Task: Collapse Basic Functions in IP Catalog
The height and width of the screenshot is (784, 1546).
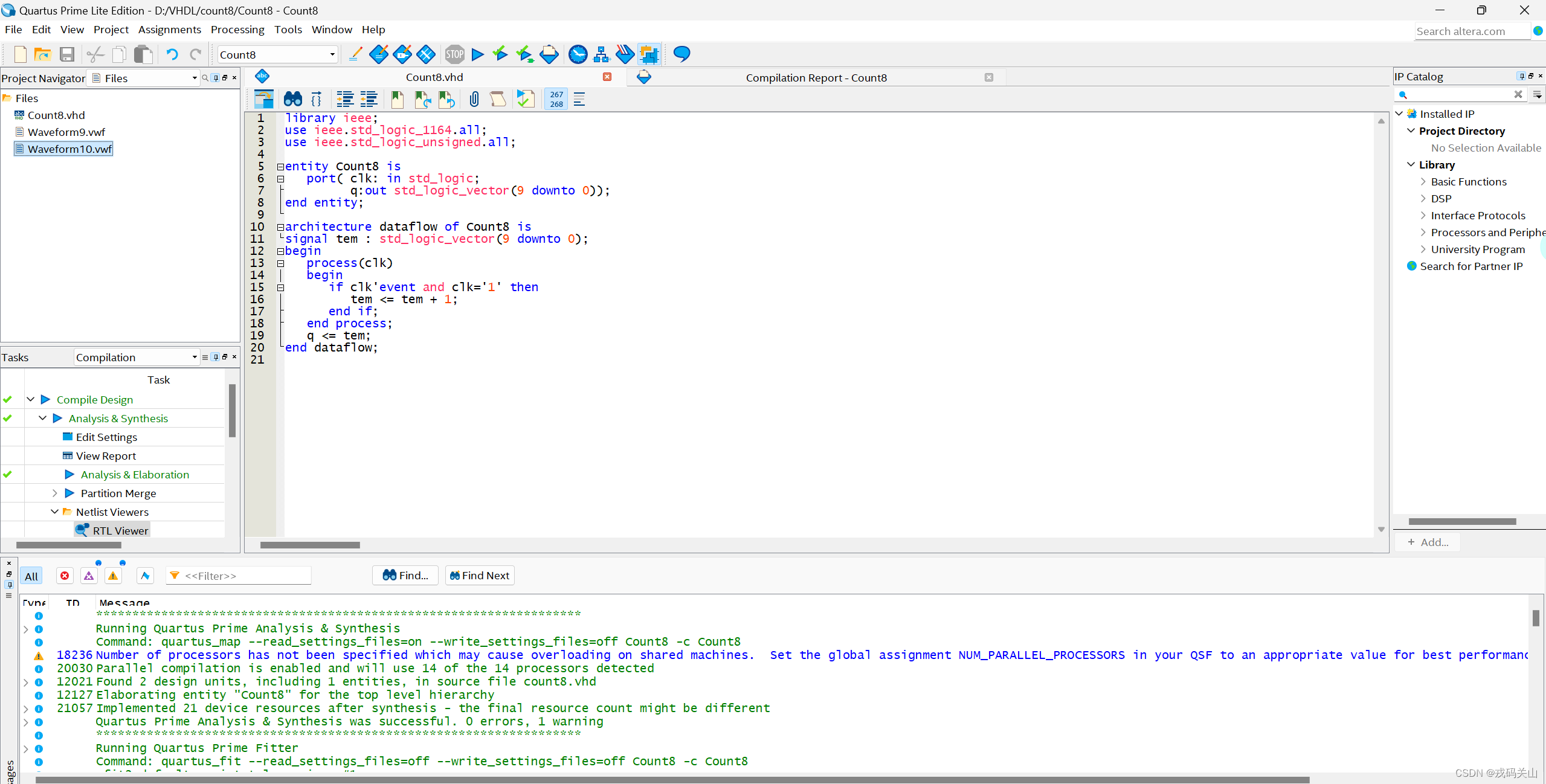Action: pos(1422,181)
